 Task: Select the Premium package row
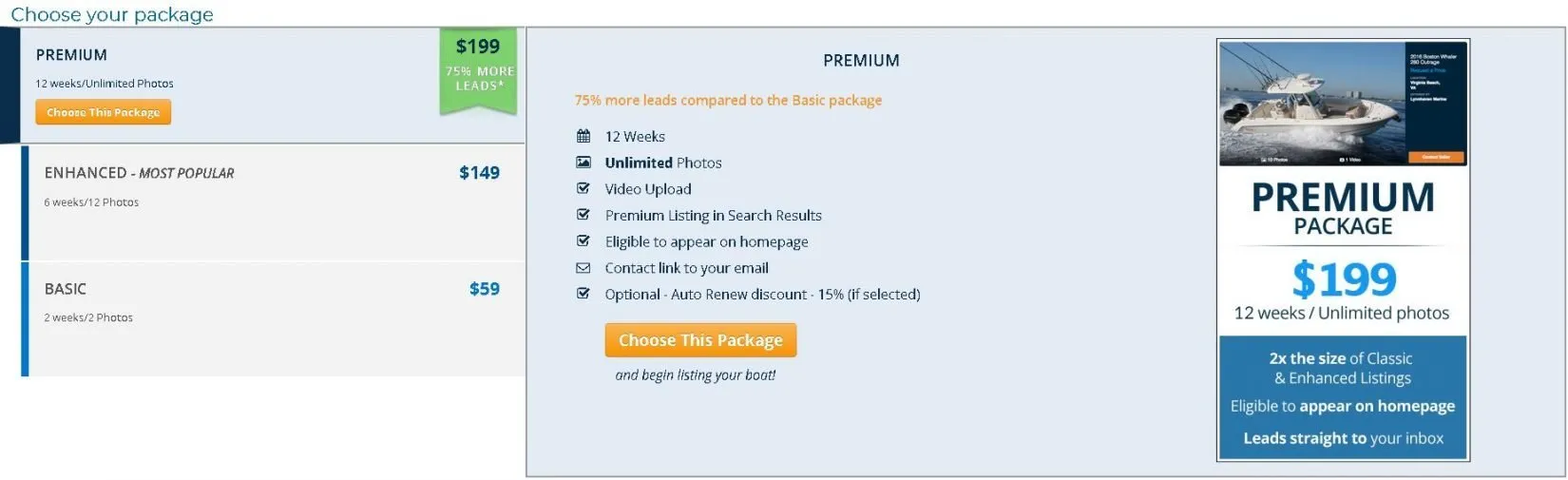pyautogui.click(x=262, y=86)
